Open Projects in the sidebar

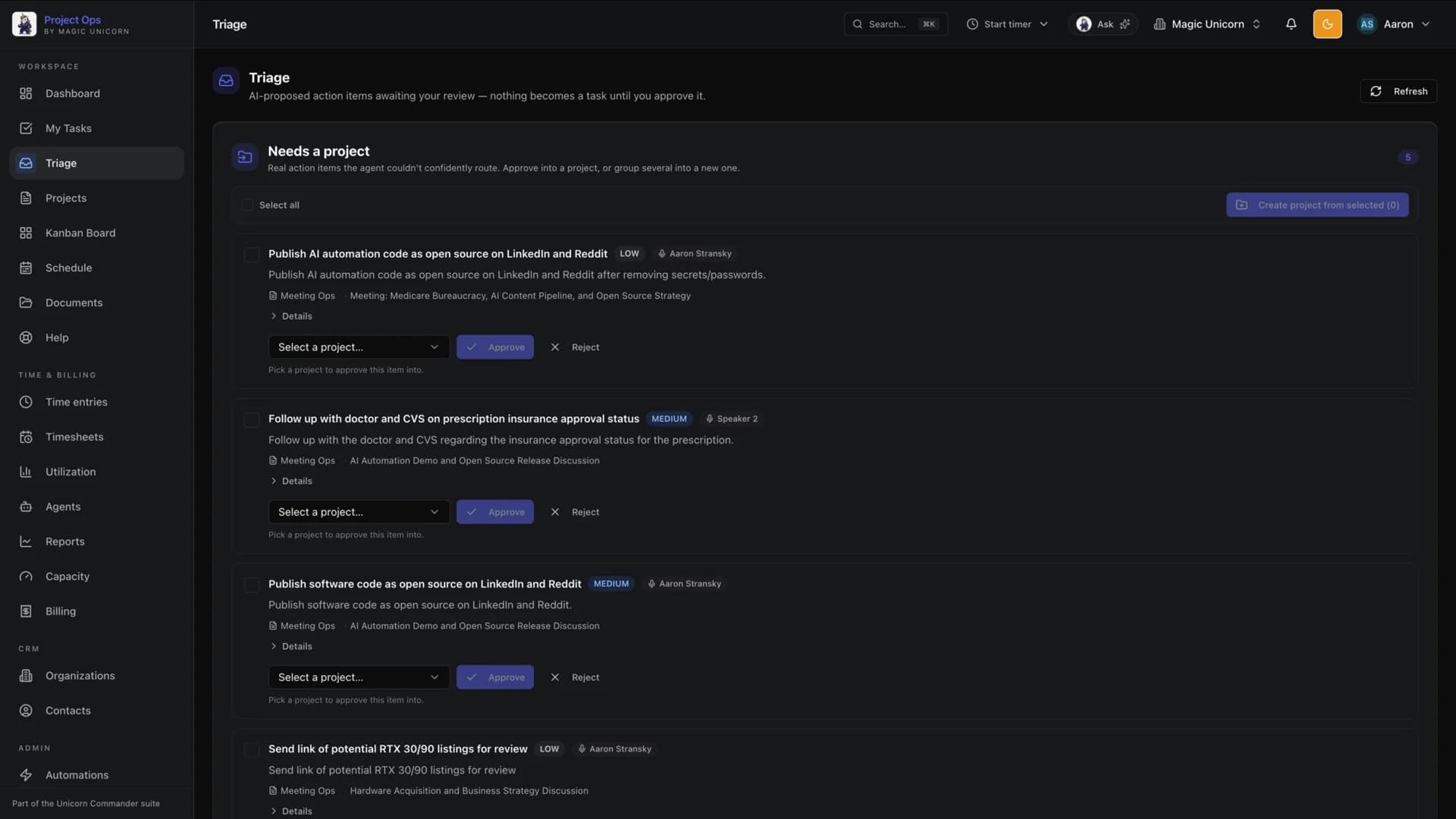click(96, 198)
